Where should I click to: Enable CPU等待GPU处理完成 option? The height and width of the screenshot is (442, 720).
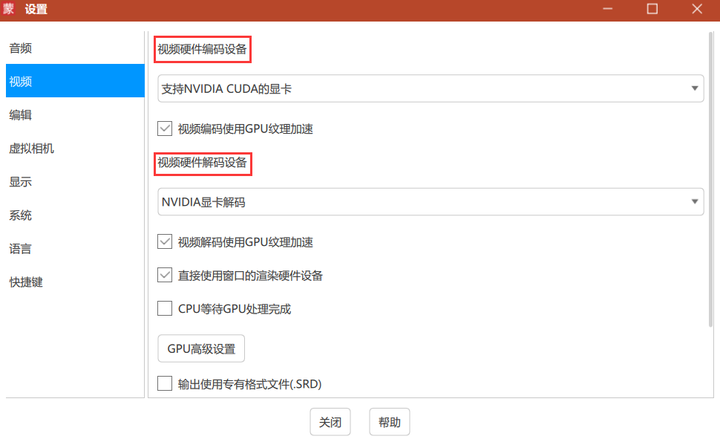click(166, 309)
